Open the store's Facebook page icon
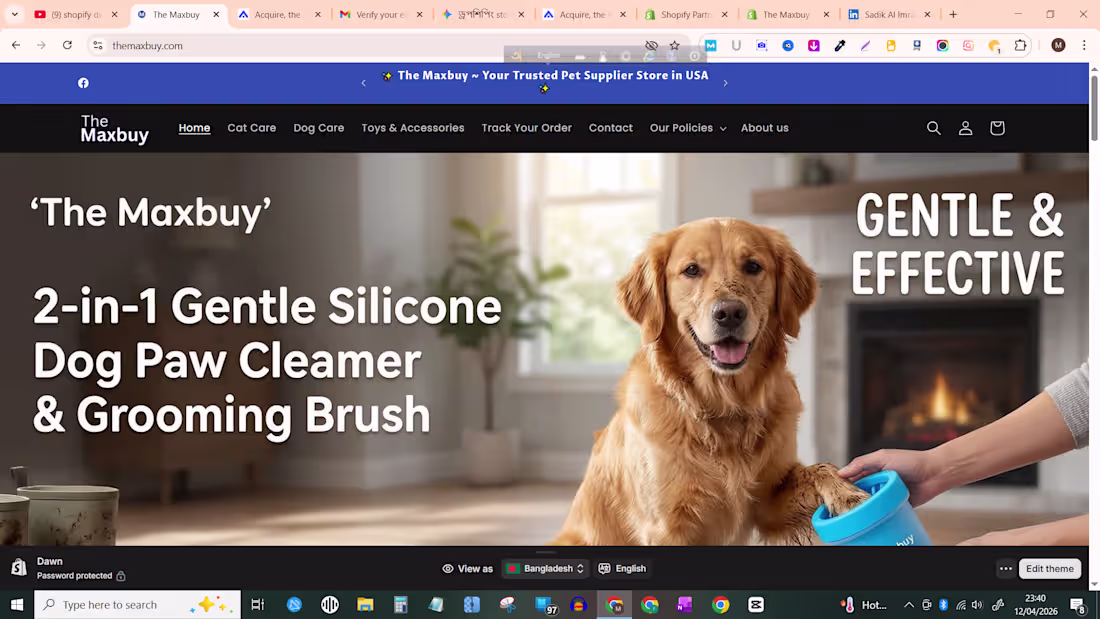This screenshot has width=1100, height=619. 83,83
